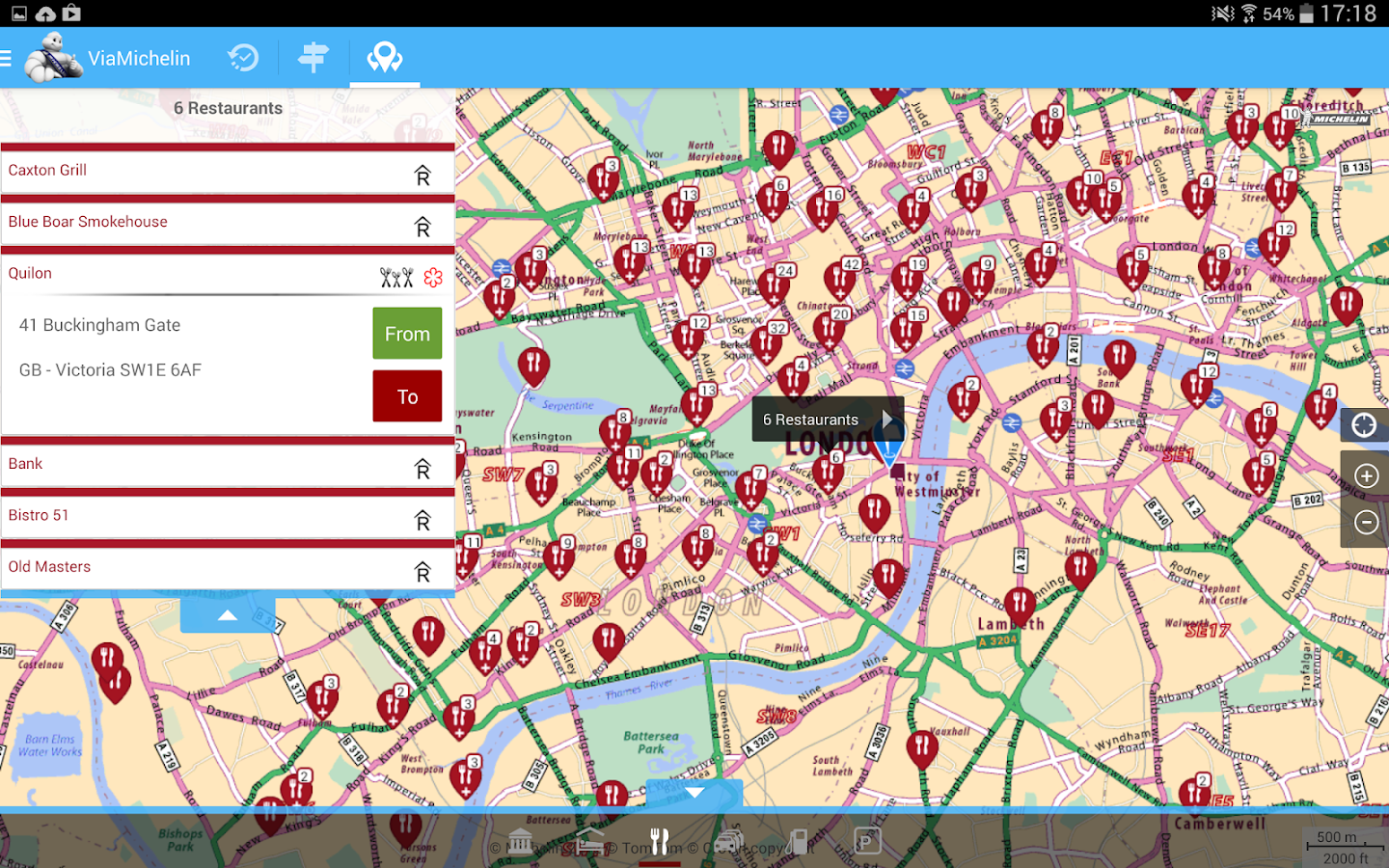Image resolution: width=1389 pixels, height=868 pixels.
Task: Zoom in on the map
Action: [x=1366, y=475]
